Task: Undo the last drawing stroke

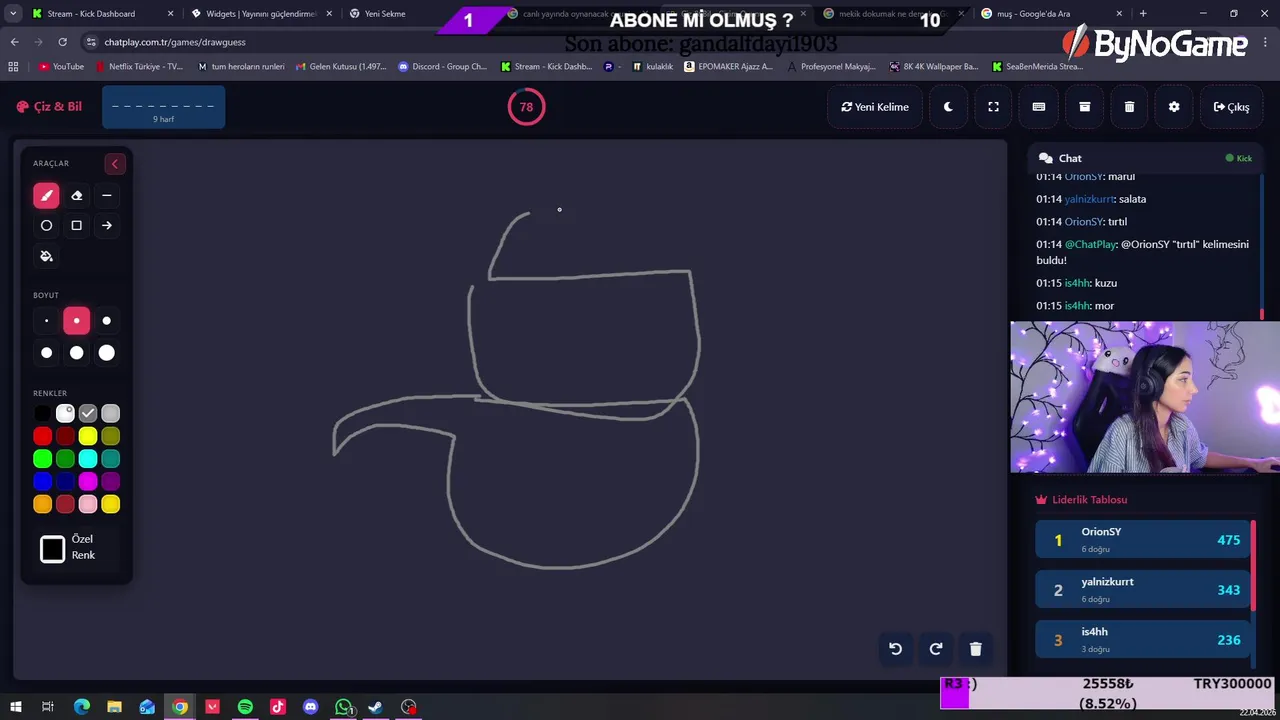Action: [x=896, y=649]
